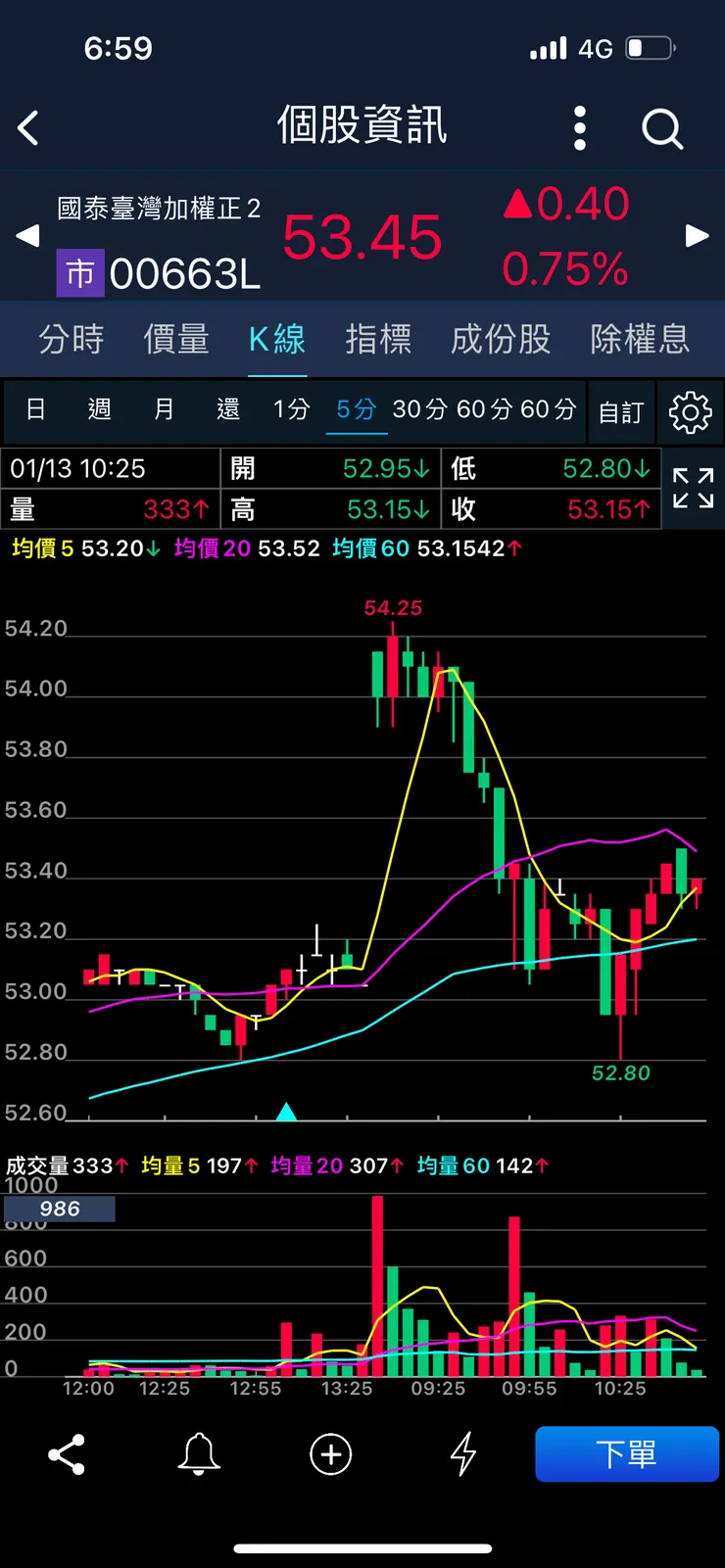Tap the high price 53.15 cell
Screen dimensions: 725x1568
[x=331, y=509]
